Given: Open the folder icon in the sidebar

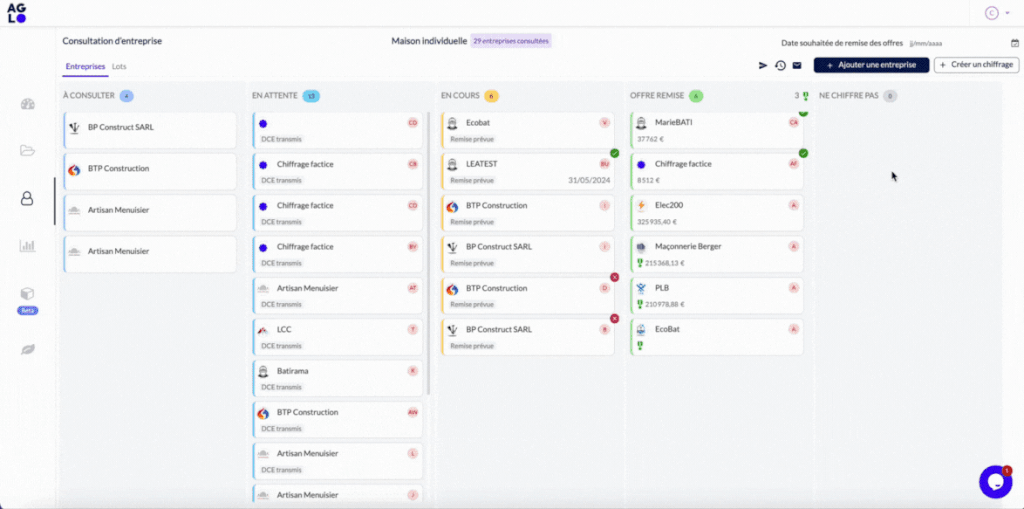Looking at the screenshot, I should coord(27,151).
